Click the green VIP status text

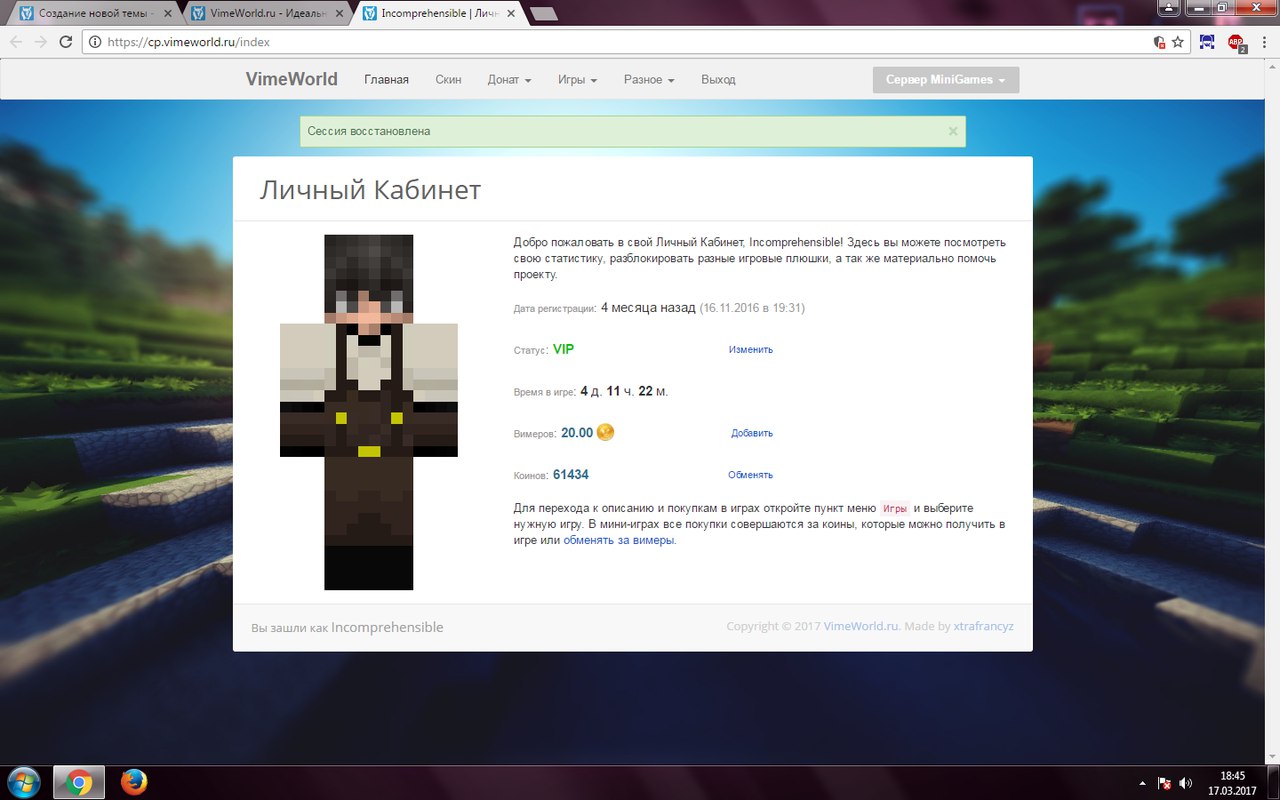(563, 349)
